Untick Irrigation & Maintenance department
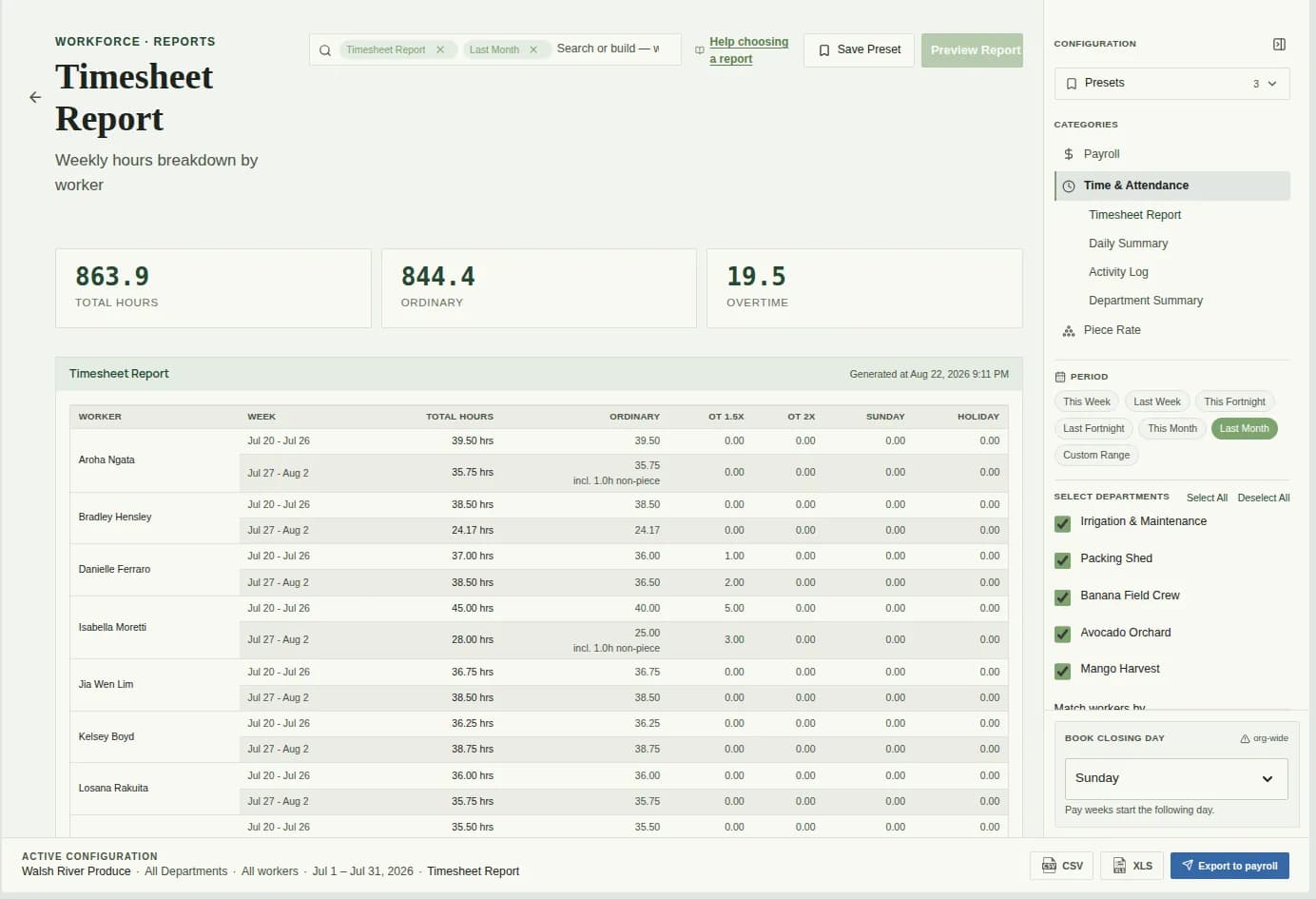The height and width of the screenshot is (899, 1316). pyautogui.click(x=1063, y=524)
